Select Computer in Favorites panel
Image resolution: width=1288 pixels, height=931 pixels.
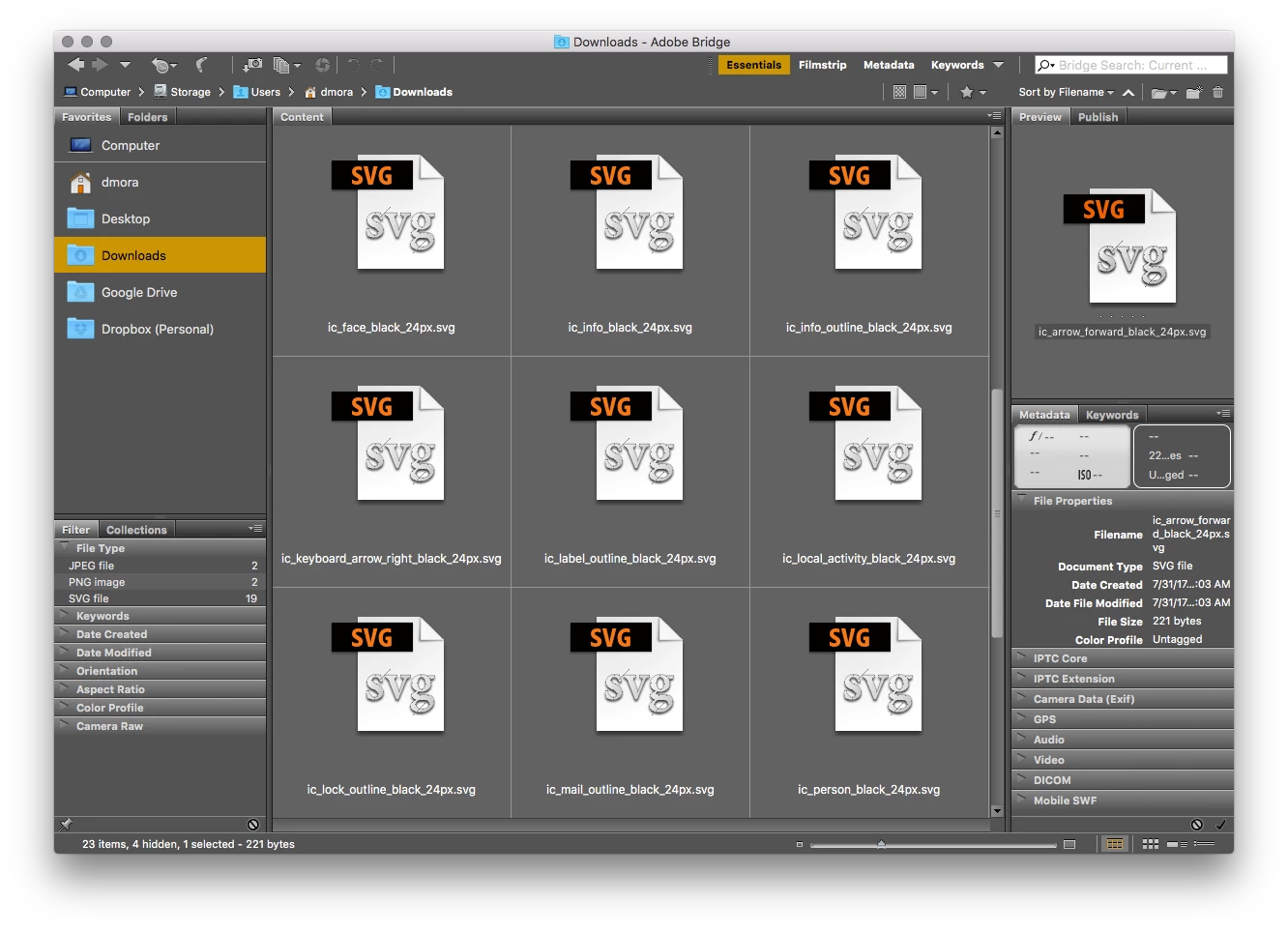(160, 145)
